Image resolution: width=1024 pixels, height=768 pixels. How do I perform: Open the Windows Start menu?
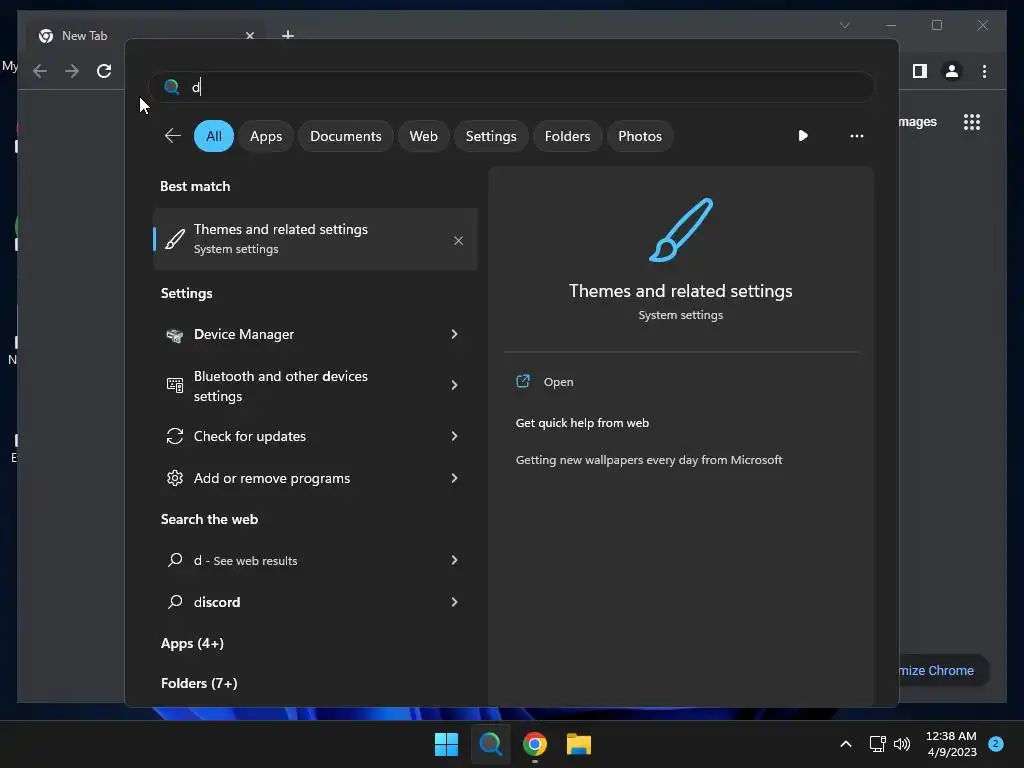[447, 744]
